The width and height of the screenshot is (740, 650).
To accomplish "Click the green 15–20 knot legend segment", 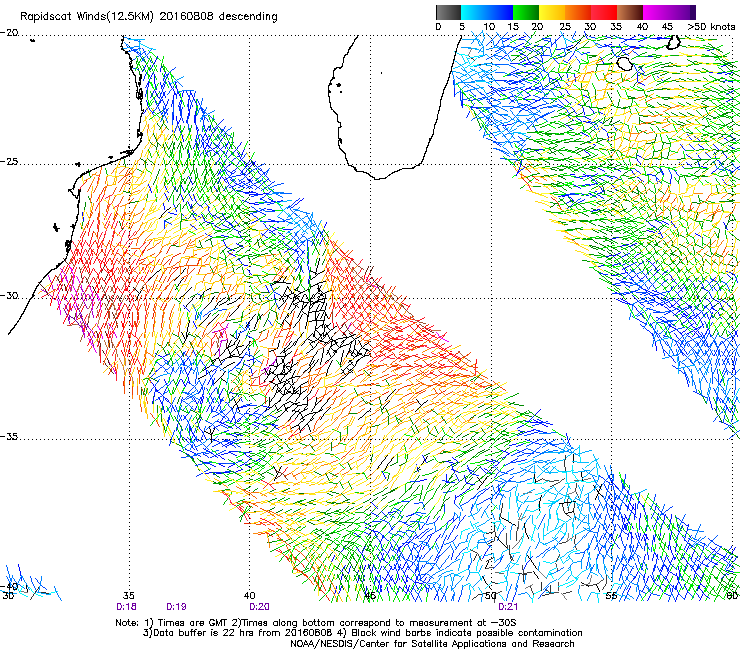I will [526, 12].
